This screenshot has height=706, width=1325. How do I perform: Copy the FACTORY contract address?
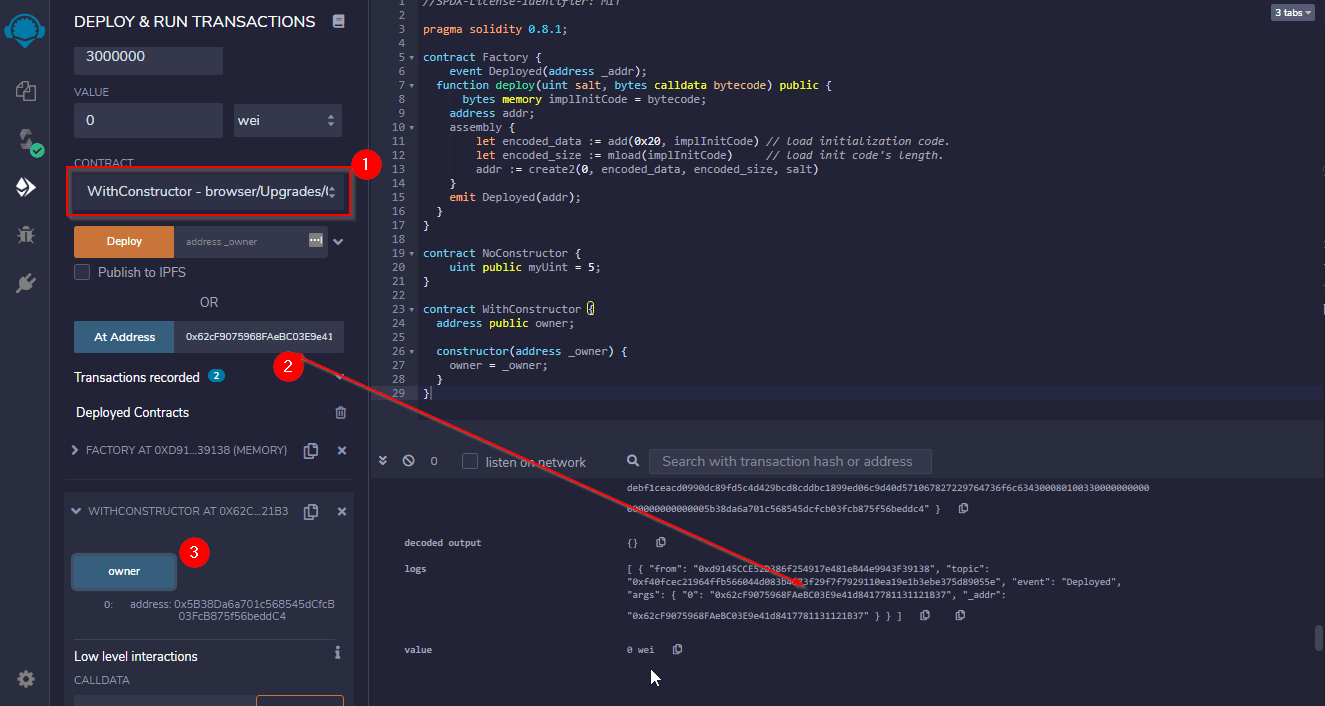click(x=311, y=451)
